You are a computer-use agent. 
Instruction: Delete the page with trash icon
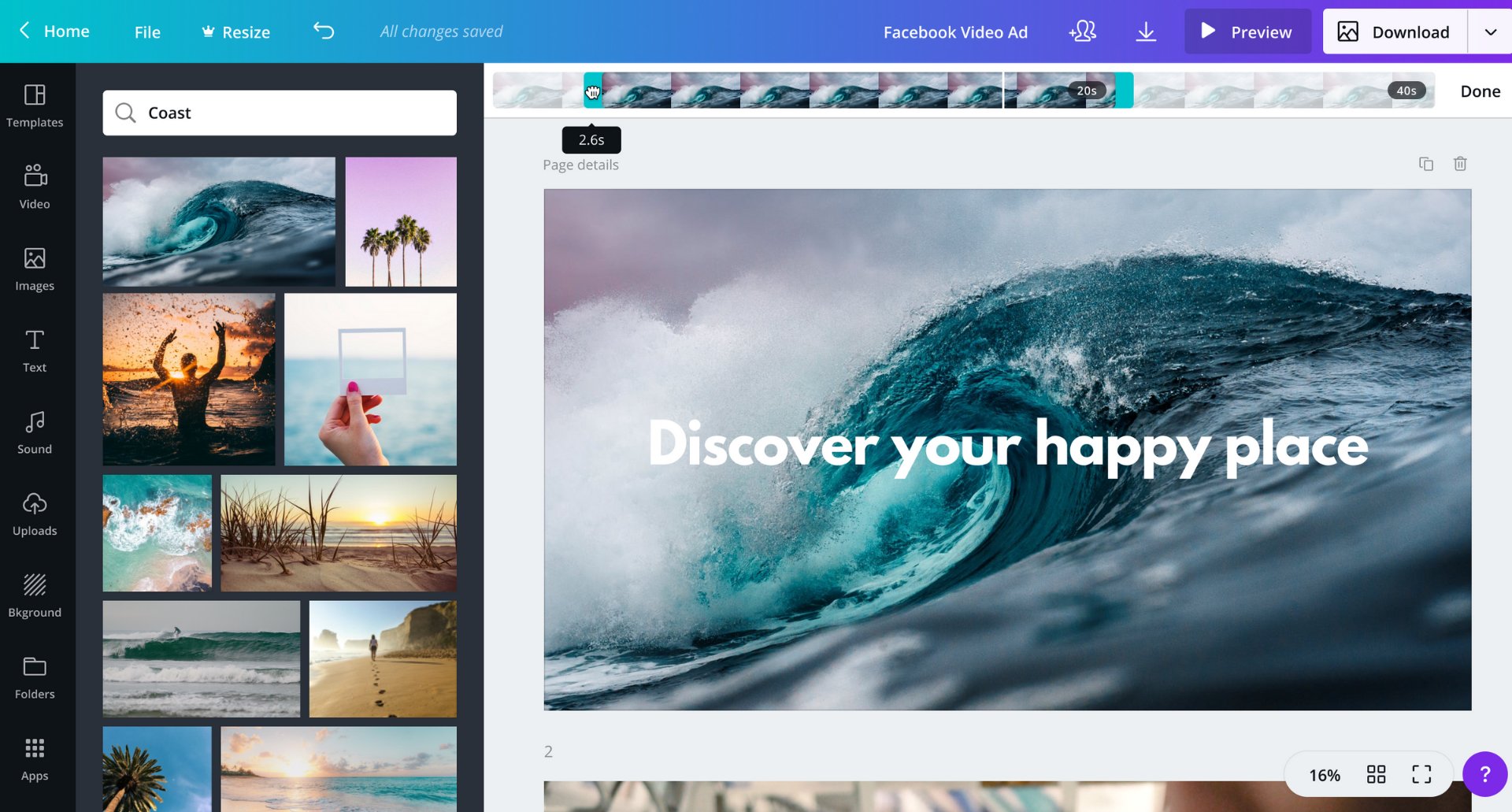tap(1460, 164)
